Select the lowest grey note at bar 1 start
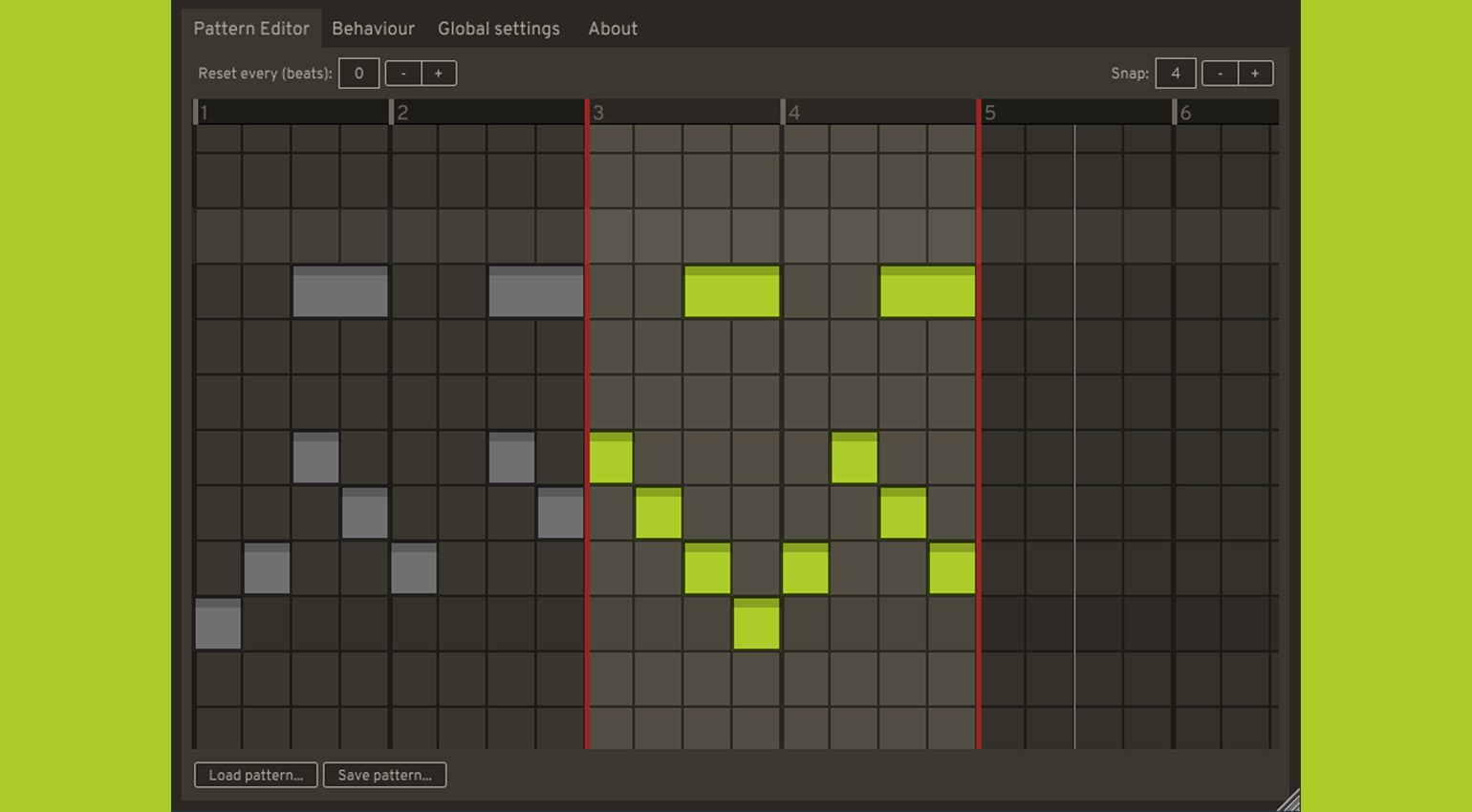This screenshot has height=812, width=1472. coord(218,624)
